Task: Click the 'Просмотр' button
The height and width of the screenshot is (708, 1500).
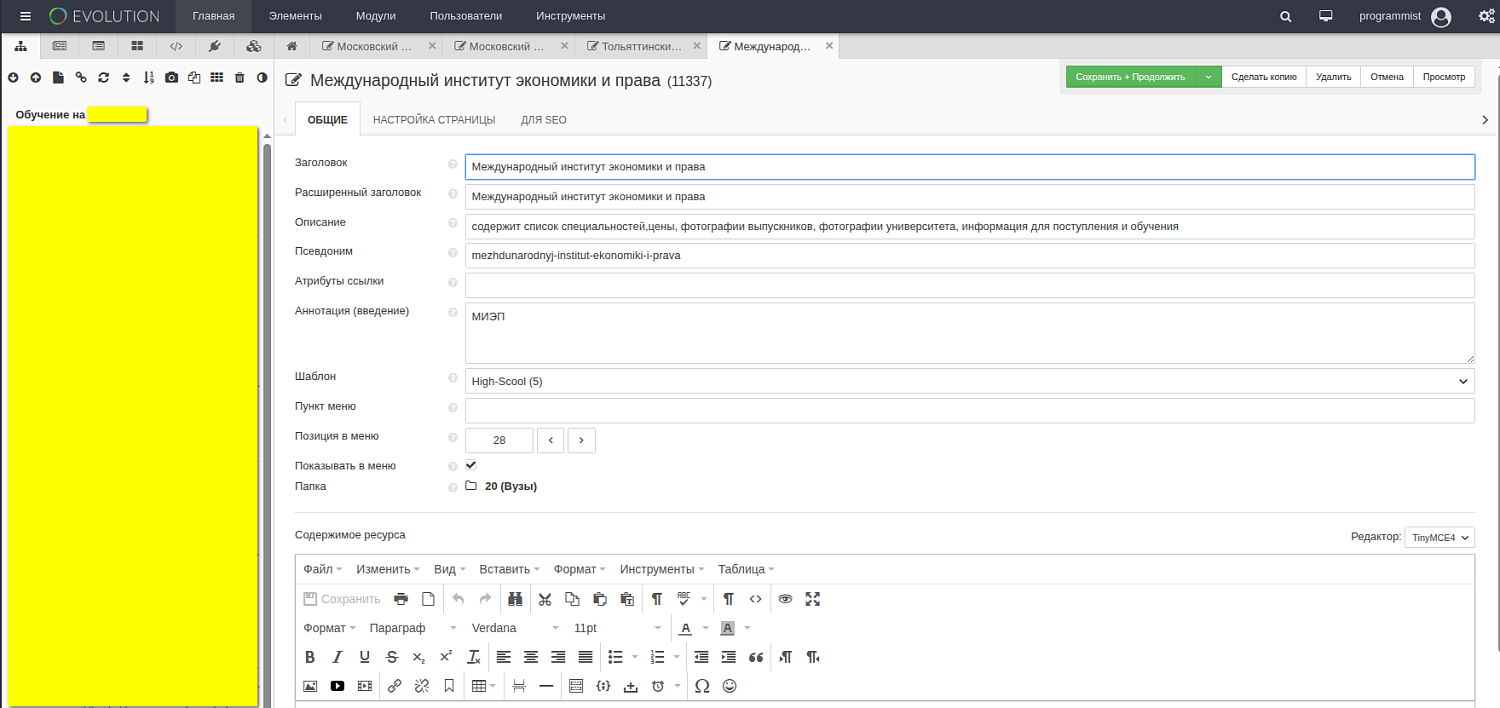Action: (x=1443, y=77)
